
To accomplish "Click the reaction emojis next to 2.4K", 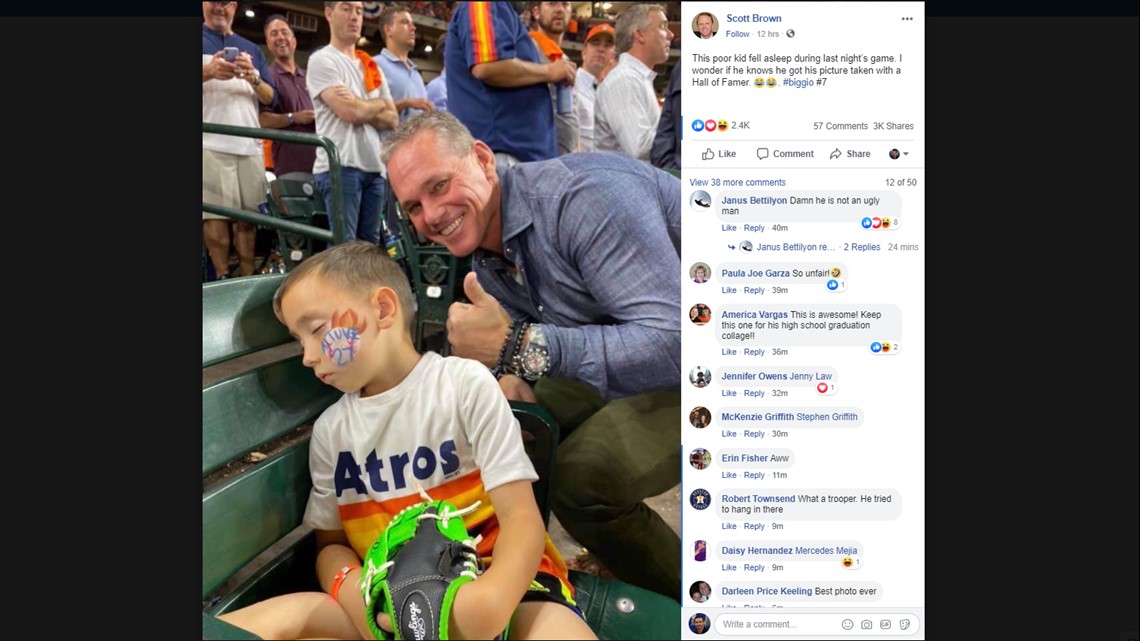I will click(x=710, y=126).
